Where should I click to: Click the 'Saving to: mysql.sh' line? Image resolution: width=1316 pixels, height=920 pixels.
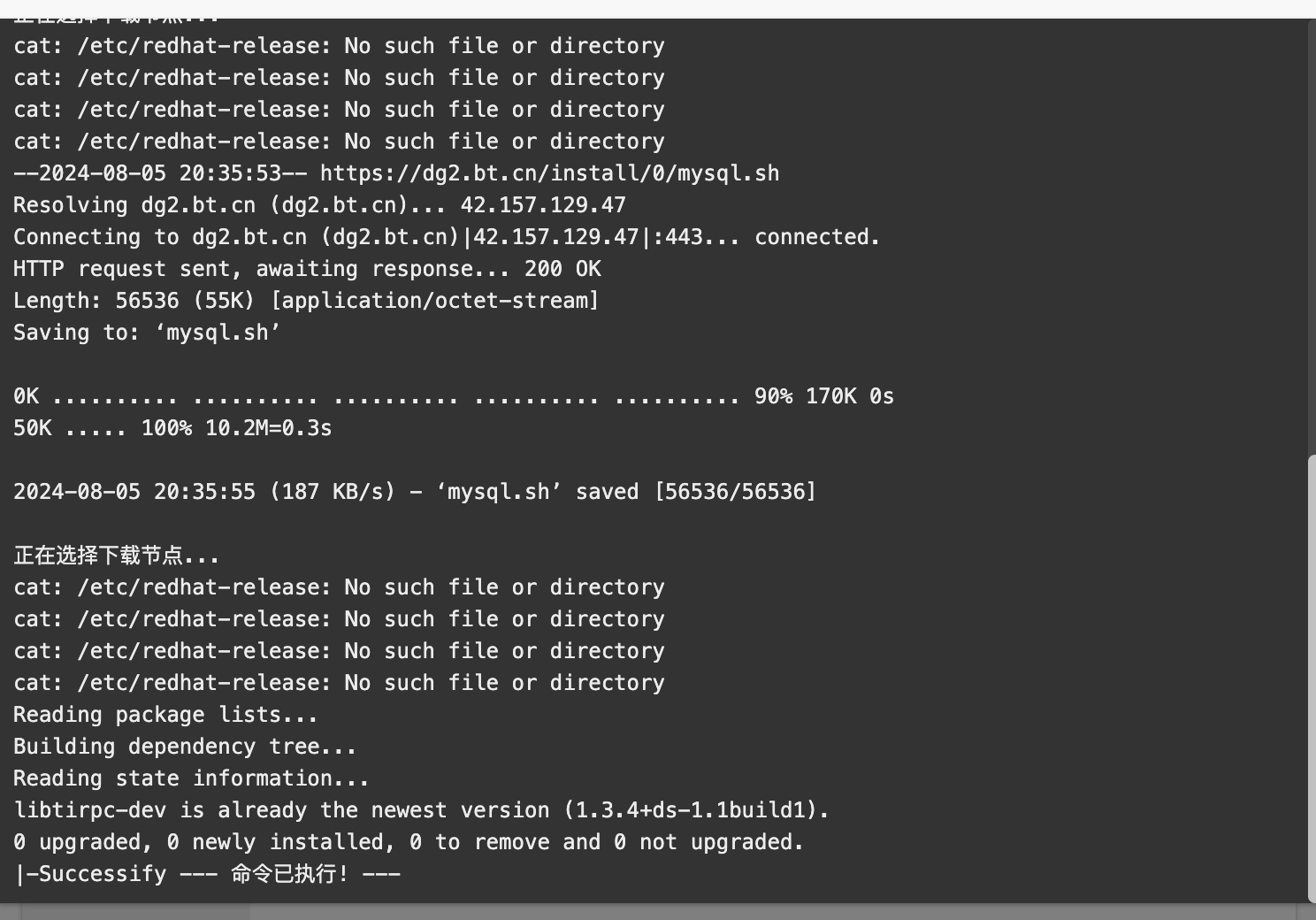147,333
